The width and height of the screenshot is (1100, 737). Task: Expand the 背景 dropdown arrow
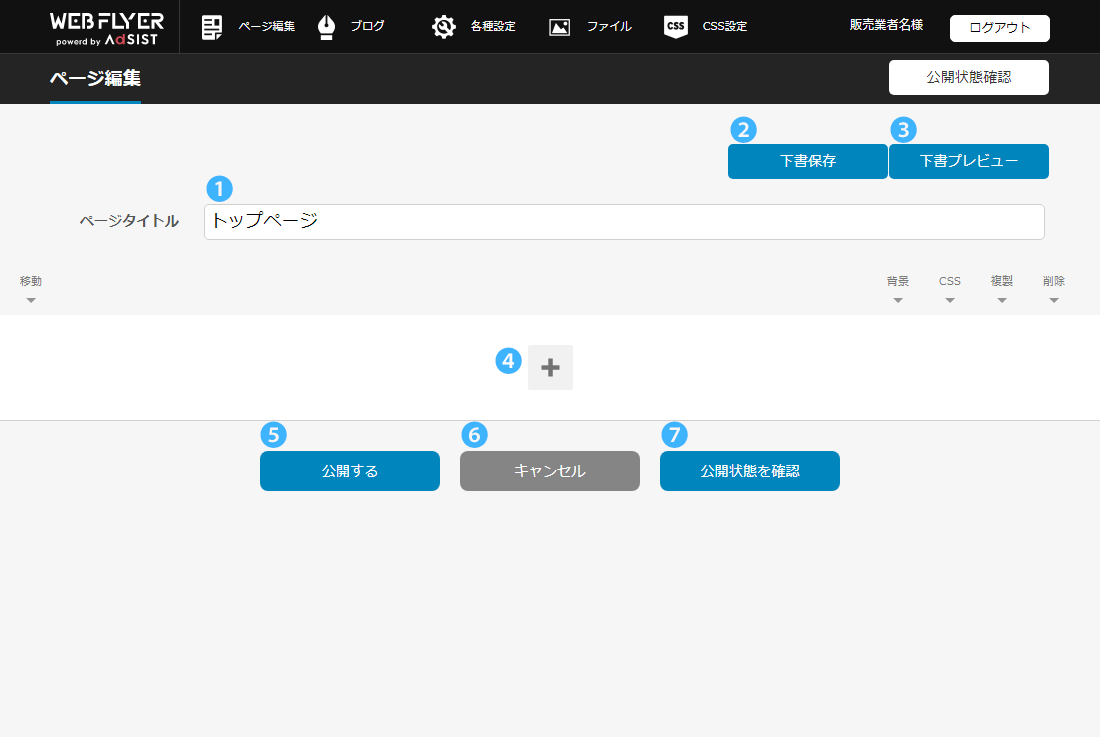898,300
